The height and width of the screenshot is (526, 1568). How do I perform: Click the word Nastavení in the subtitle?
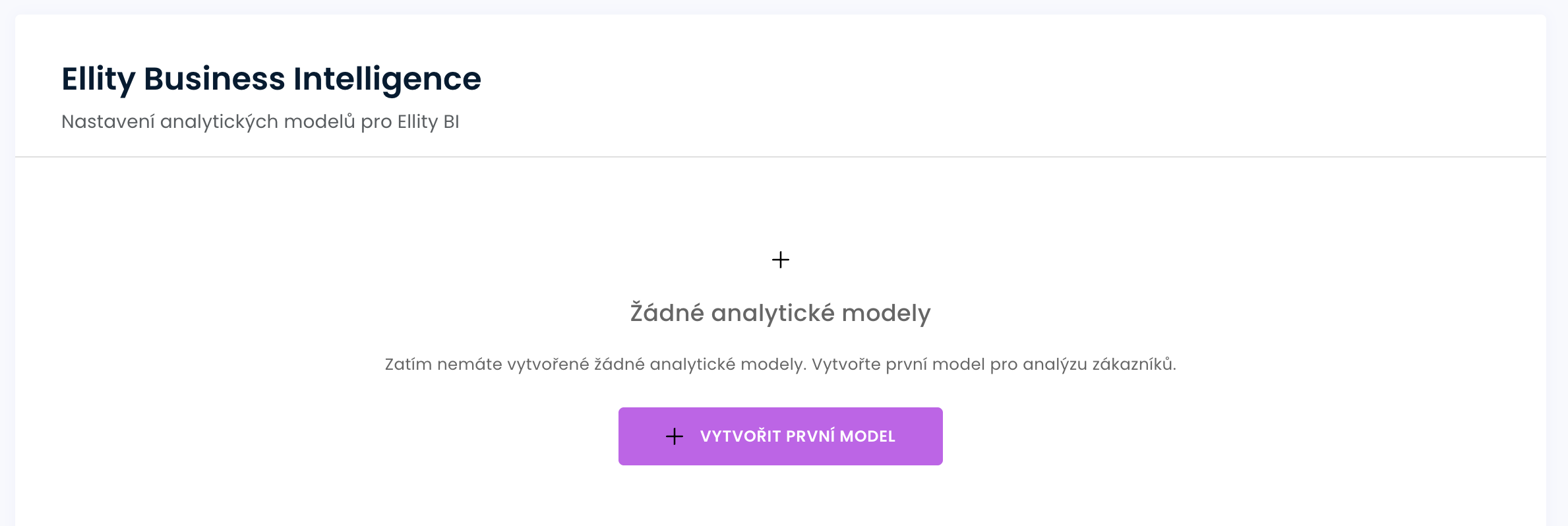pos(107,122)
